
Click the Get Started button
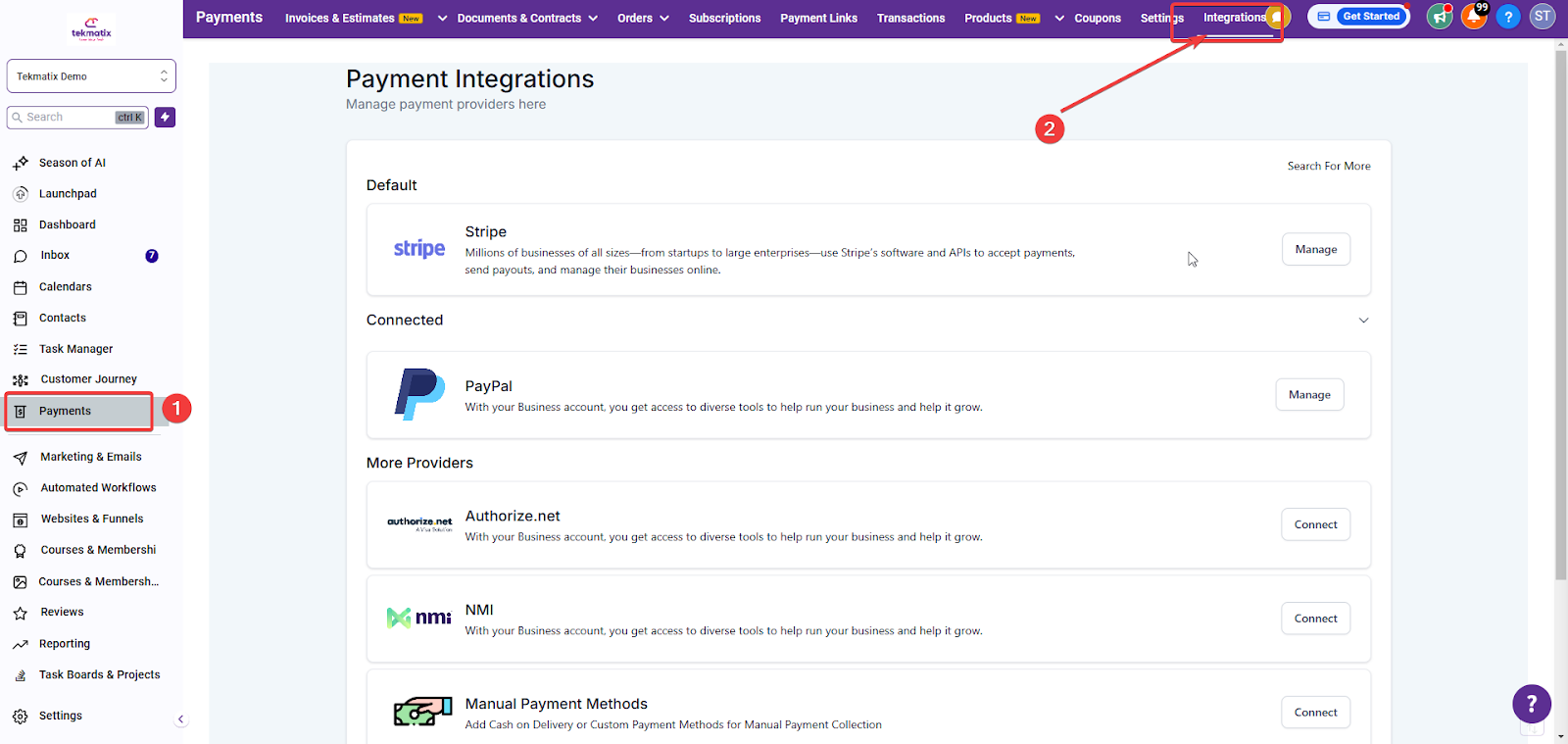click(1371, 17)
